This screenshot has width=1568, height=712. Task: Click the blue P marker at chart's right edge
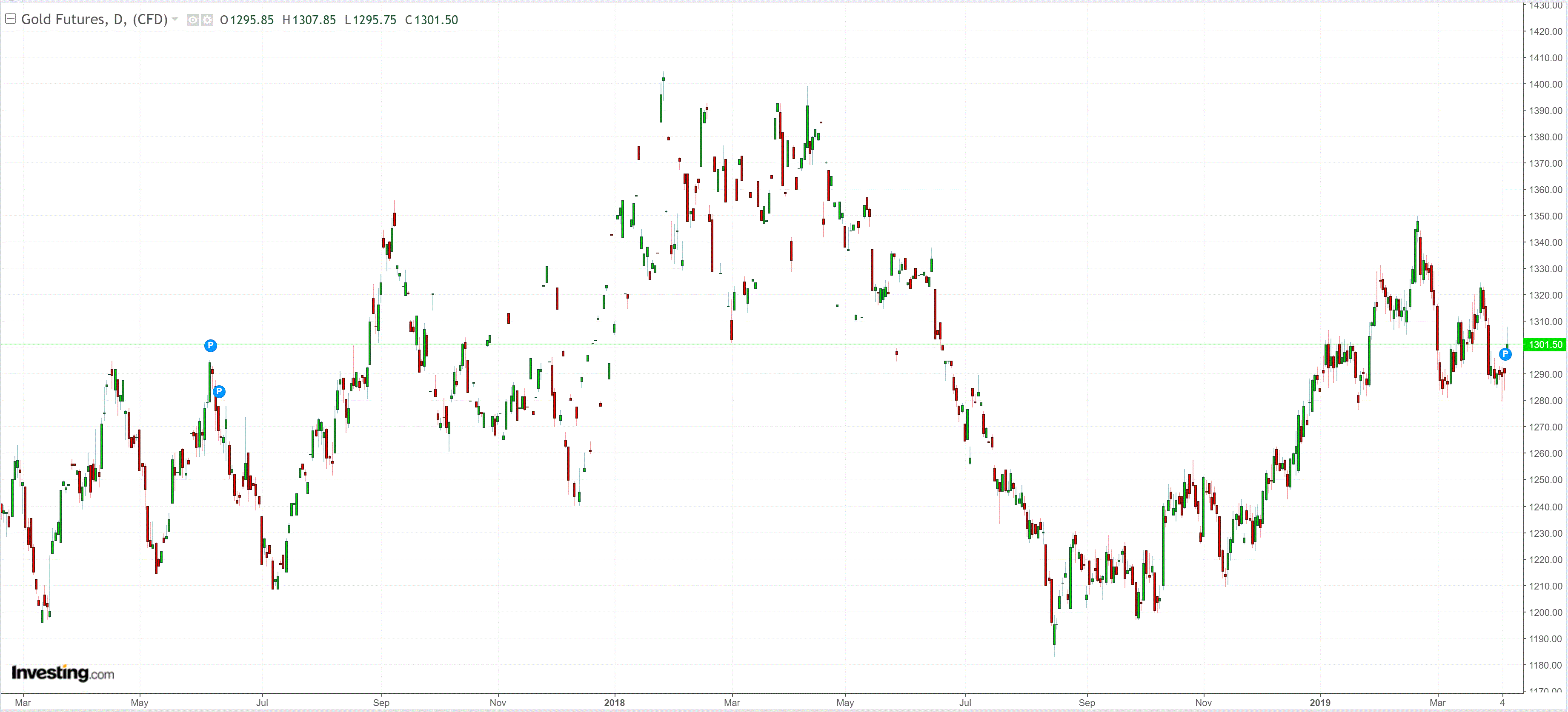tap(1505, 354)
